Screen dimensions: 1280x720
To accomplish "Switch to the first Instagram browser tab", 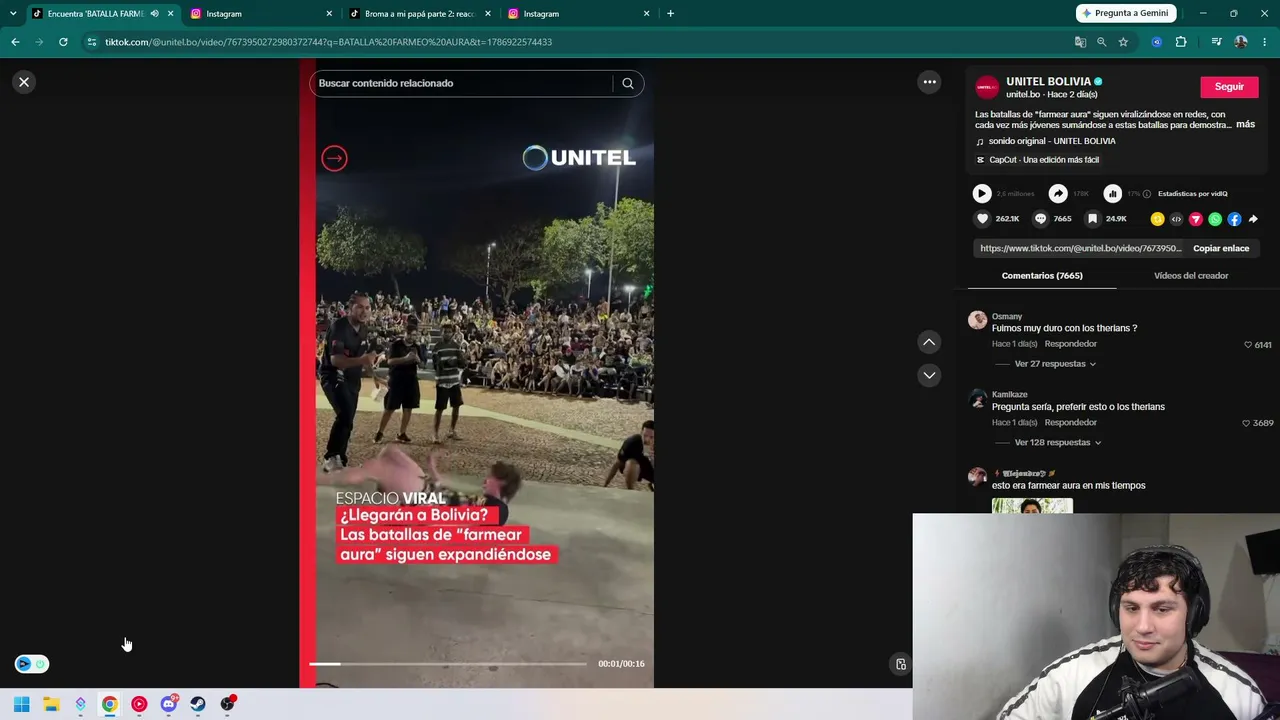I will pyautogui.click(x=262, y=14).
